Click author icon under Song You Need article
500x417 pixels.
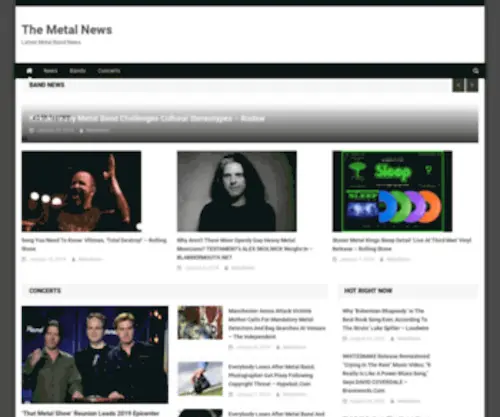point(73,259)
